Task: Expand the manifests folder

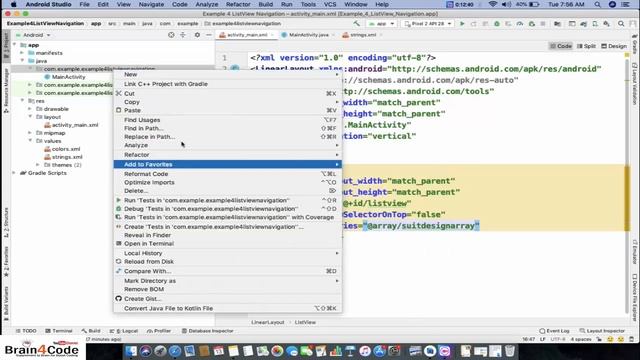Action: click(x=22, y=53)
